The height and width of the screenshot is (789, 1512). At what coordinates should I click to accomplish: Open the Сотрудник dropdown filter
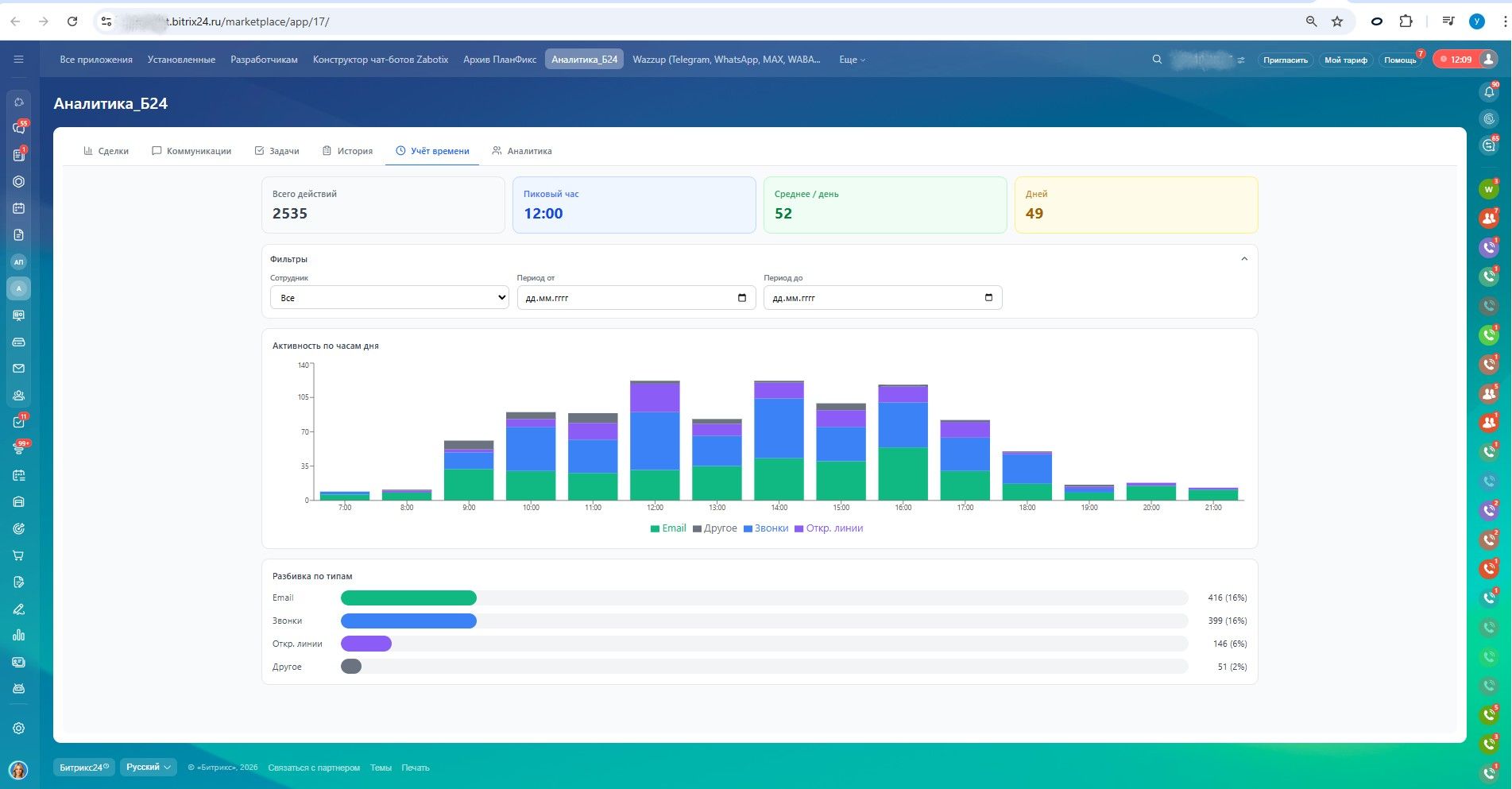pos(389,298)
